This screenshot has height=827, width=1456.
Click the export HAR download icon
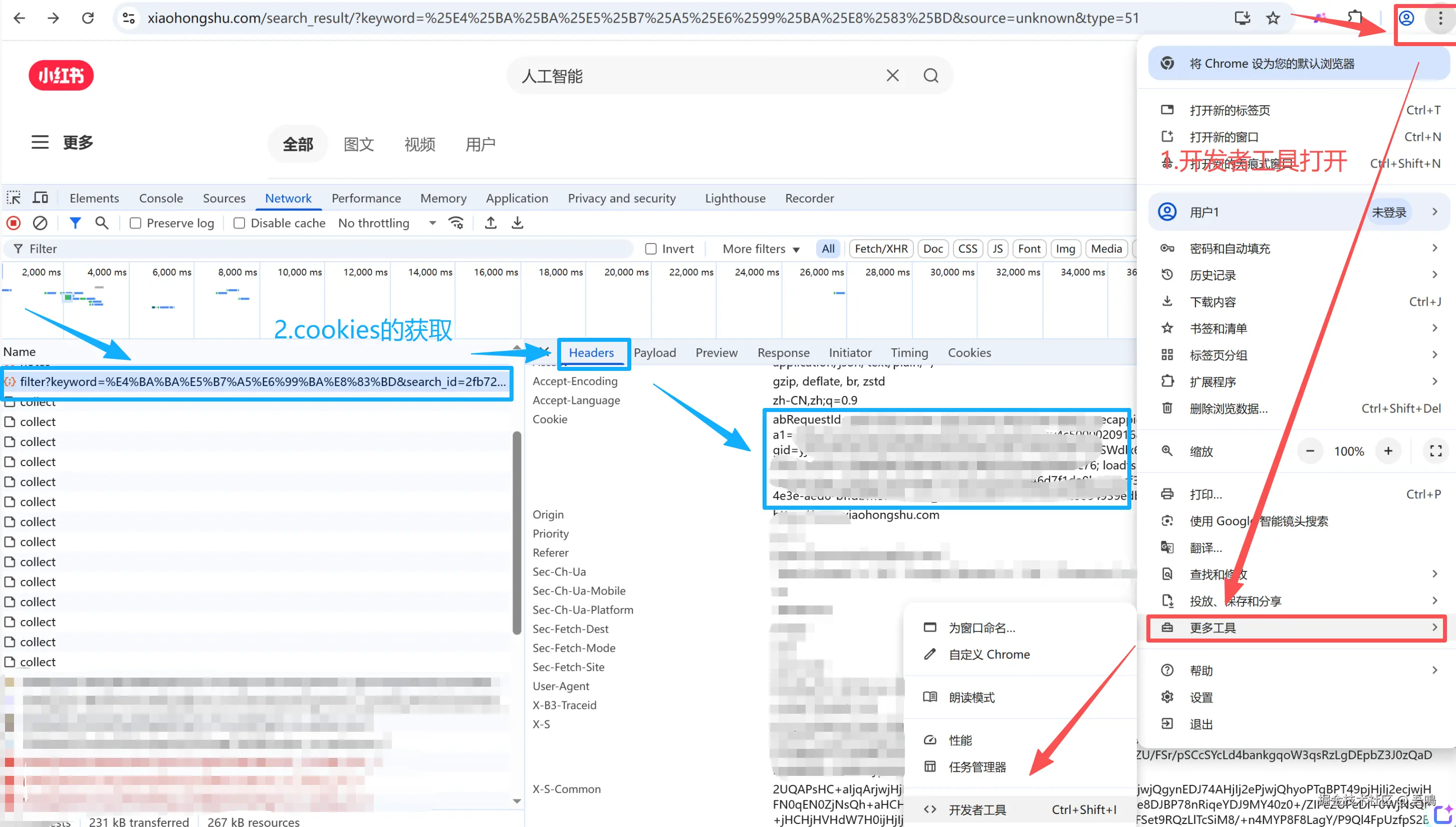(x=517, y=223)
